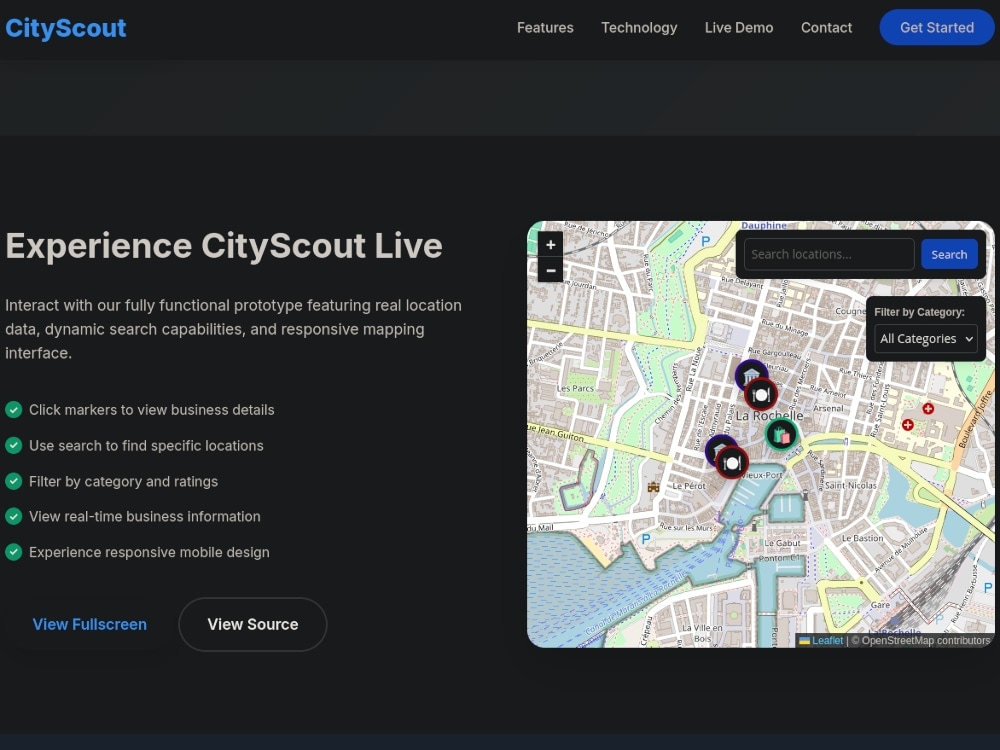Open the All Categories filter dropdown

[x=925, y=339]
